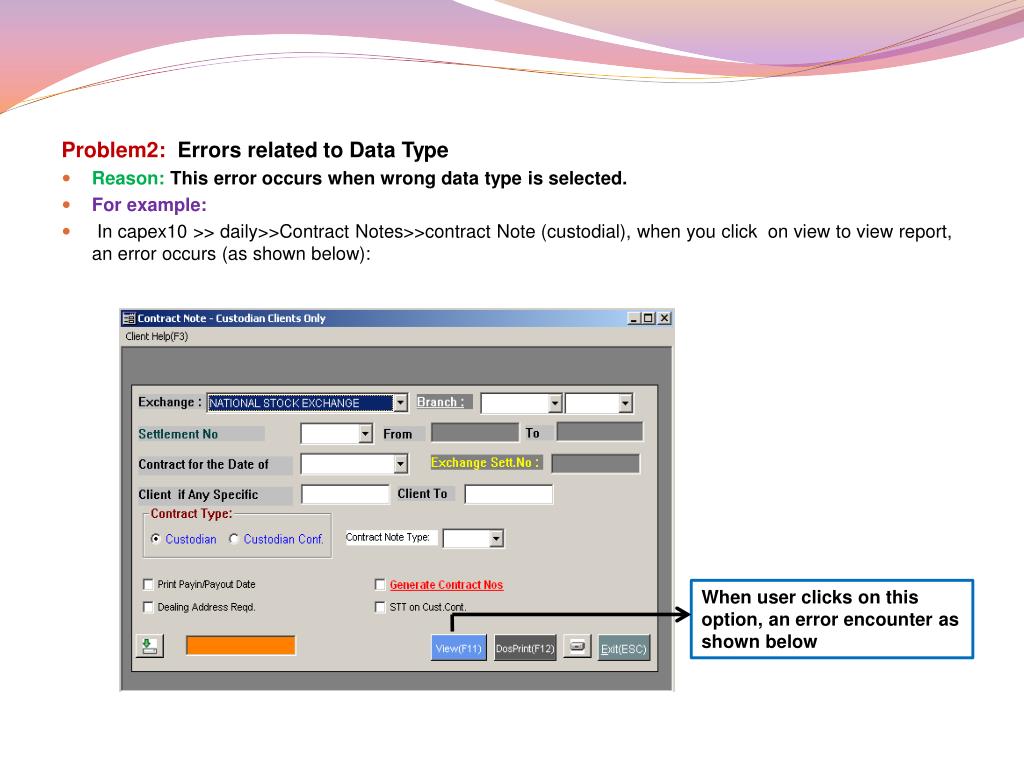1024x768 pixels.
Task: Click the printer icon button
Action: point(577,647)
